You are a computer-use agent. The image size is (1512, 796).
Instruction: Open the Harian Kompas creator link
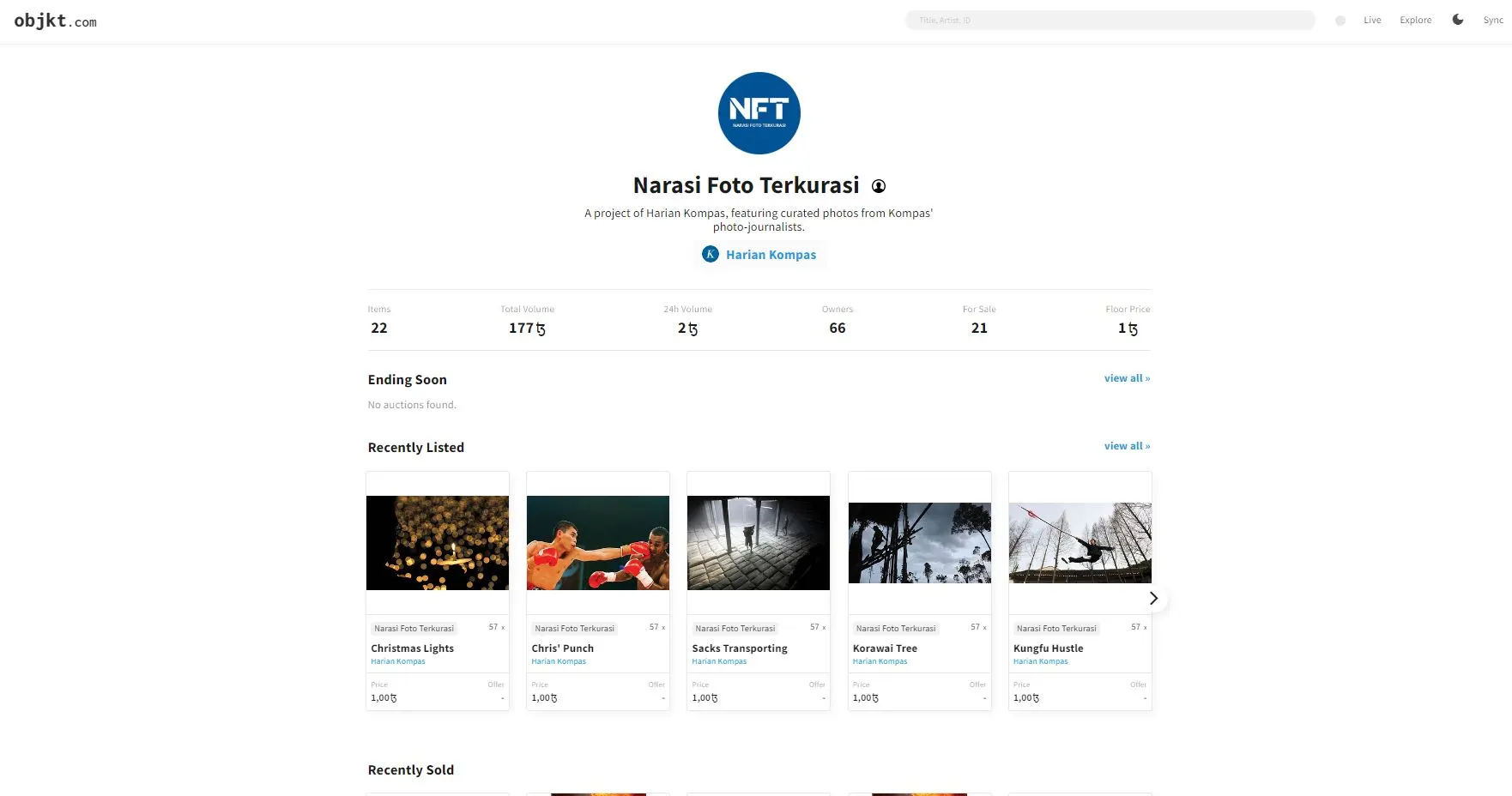(771, 255)
